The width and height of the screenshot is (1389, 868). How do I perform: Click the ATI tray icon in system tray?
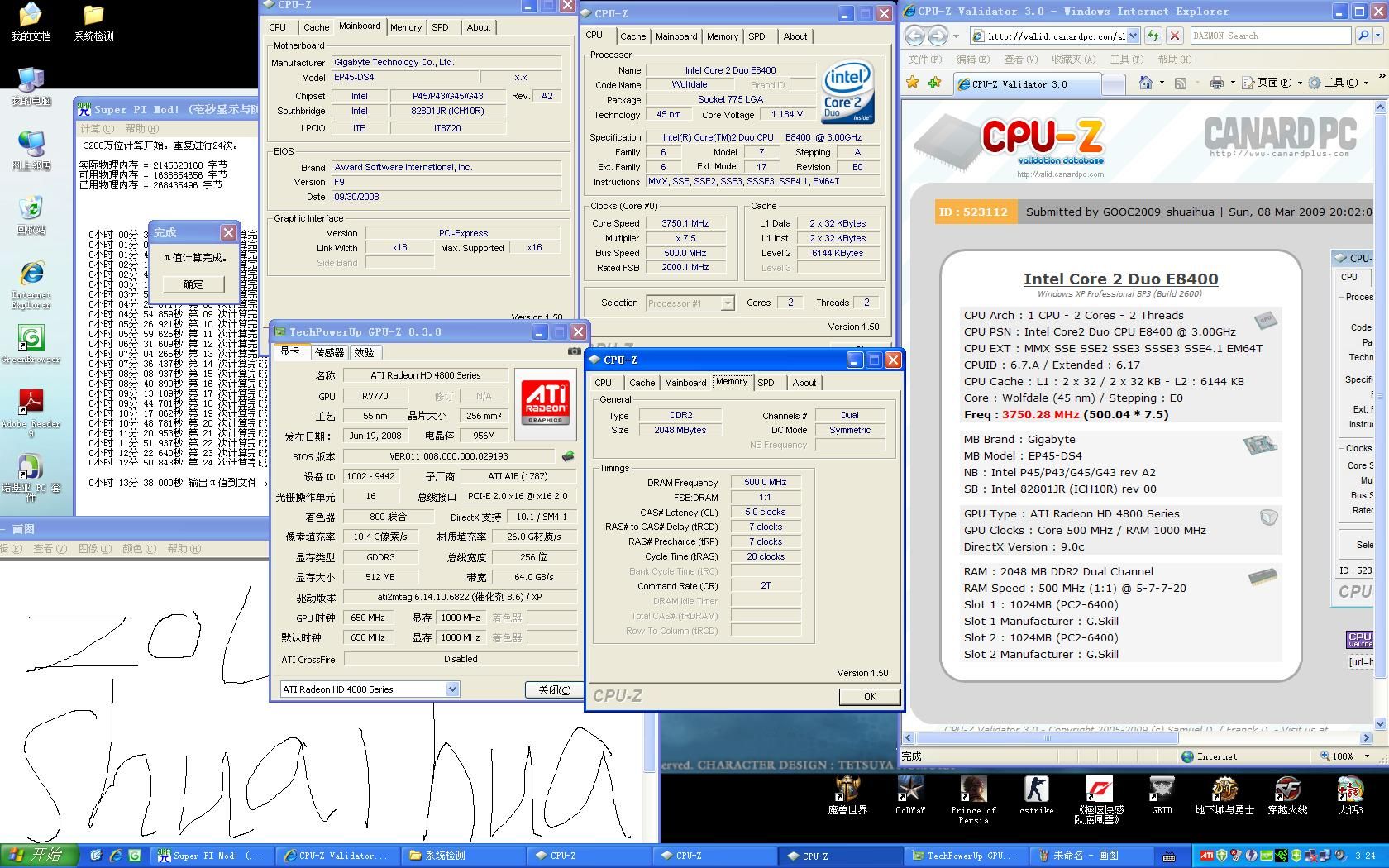point(1207,856)
